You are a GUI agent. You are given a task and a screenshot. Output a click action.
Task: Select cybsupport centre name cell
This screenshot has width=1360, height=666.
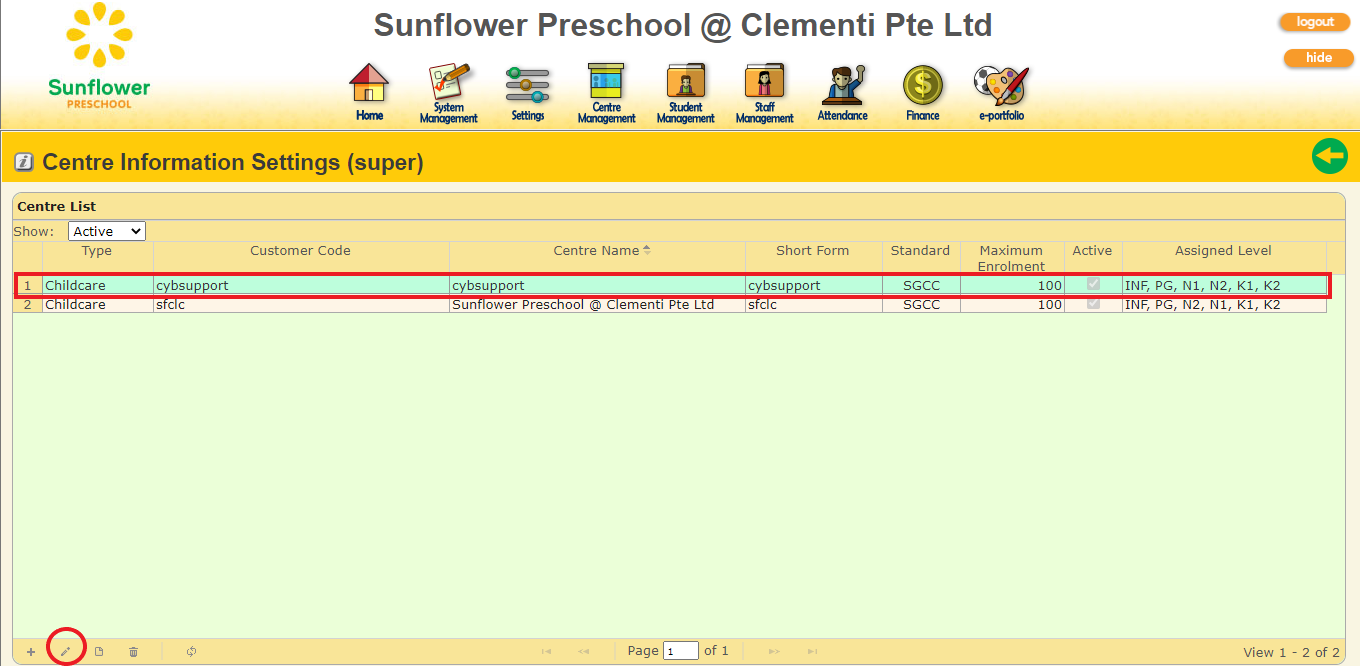coord(597,285)
